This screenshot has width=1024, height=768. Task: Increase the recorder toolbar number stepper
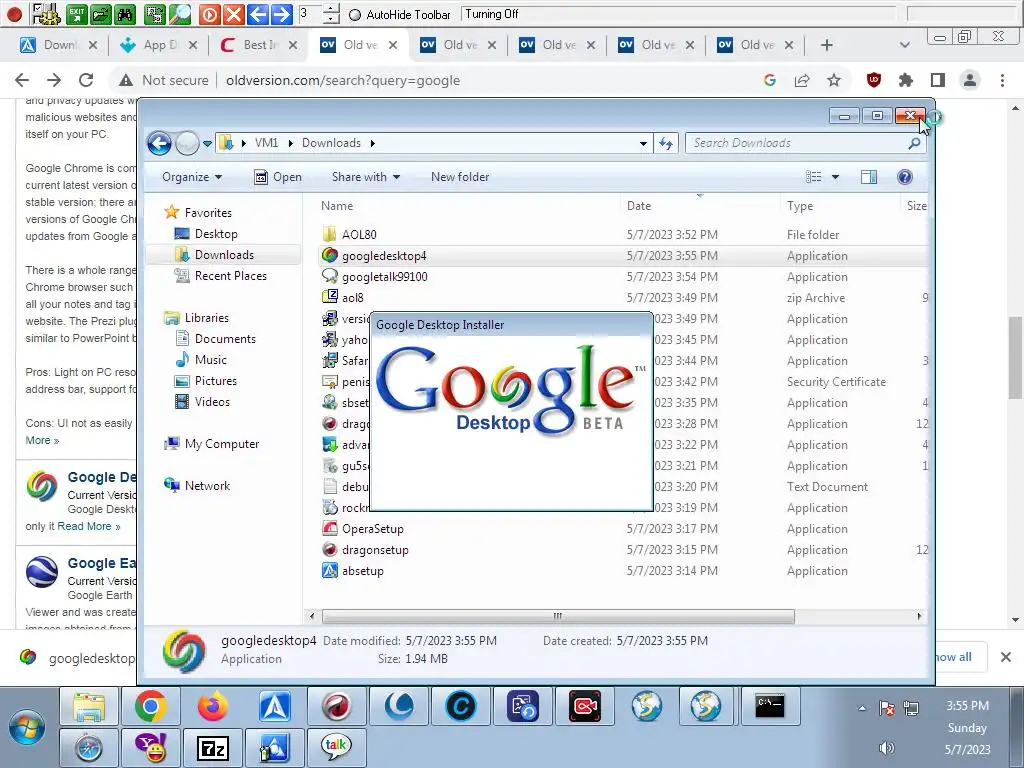(332, 8)
